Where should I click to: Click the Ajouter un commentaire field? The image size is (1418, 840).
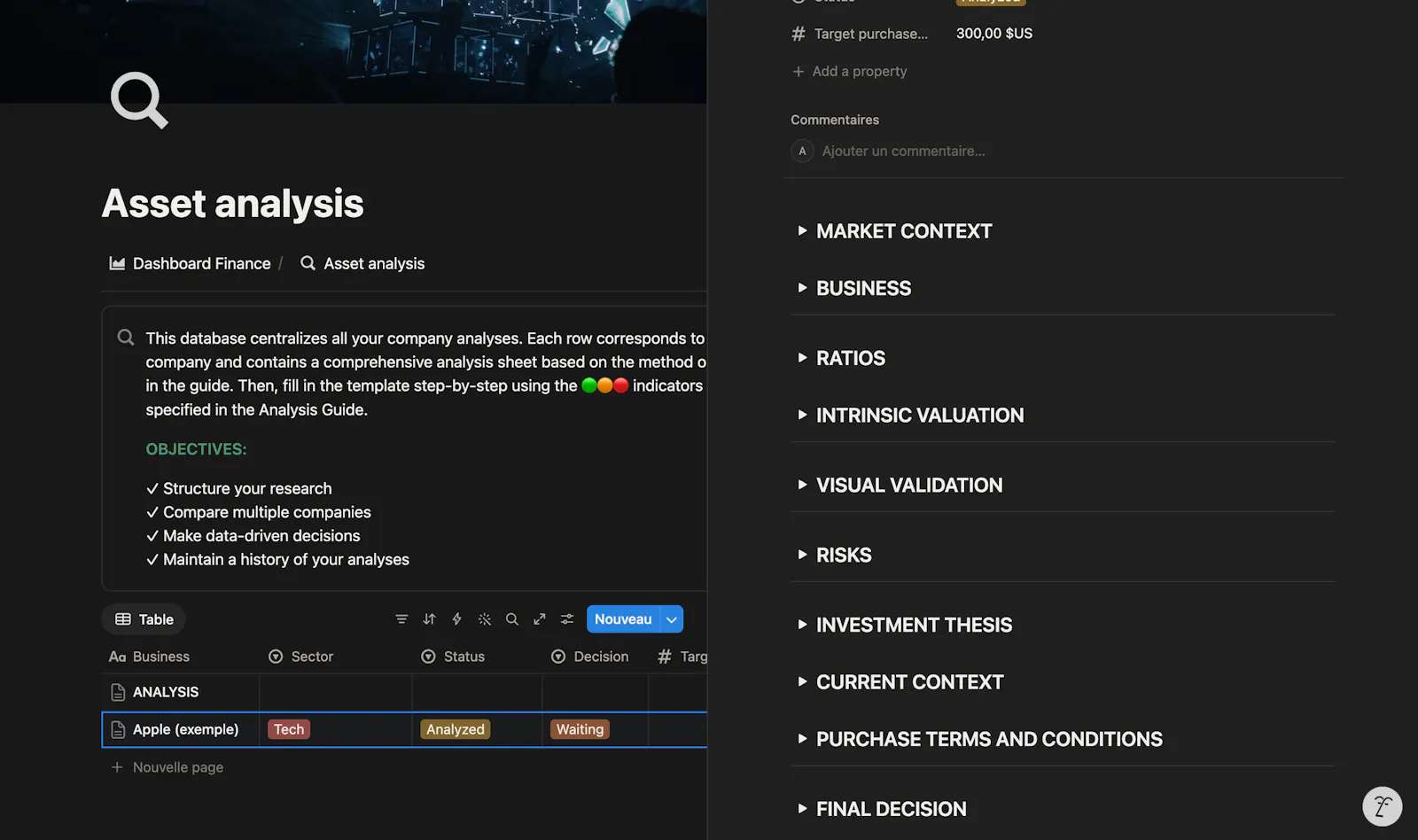(x=903, y=151)
